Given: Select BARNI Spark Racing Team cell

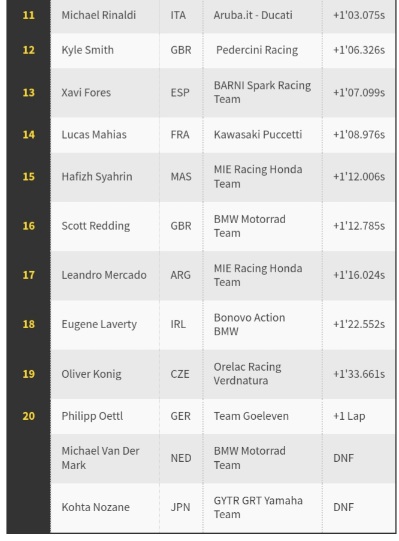Looking at the screenshot, I should point(262,92).
